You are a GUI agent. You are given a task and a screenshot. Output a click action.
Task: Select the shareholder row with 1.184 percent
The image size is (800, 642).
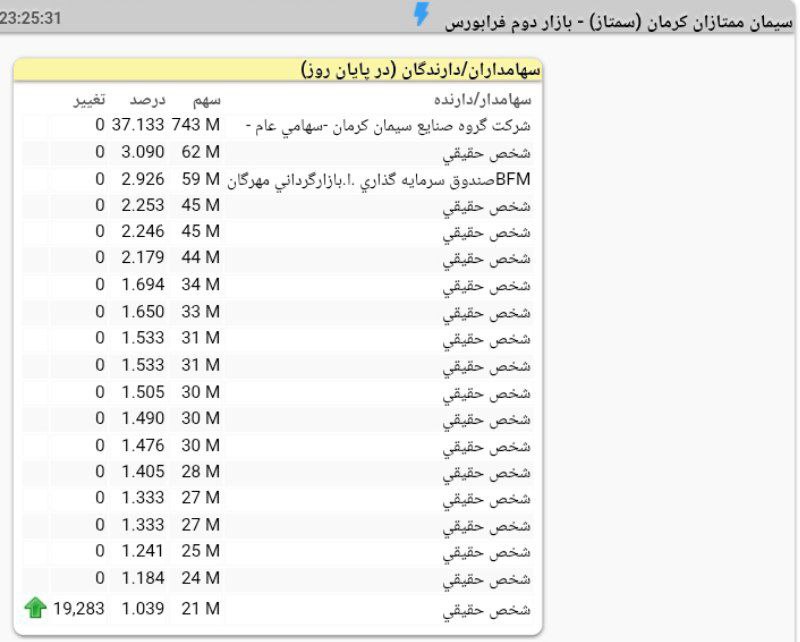tap(492, 578)
